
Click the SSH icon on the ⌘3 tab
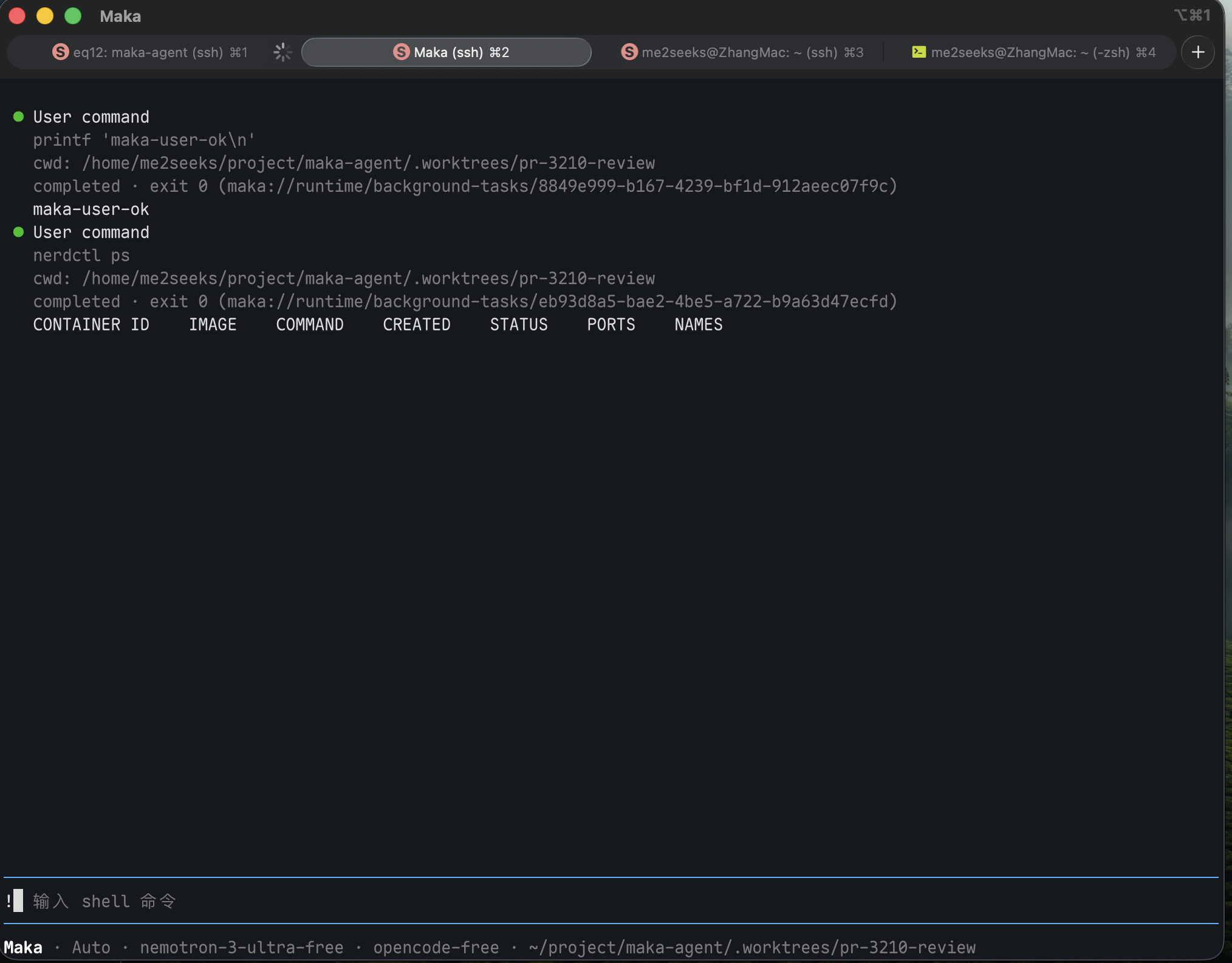(x=629, y=52)
